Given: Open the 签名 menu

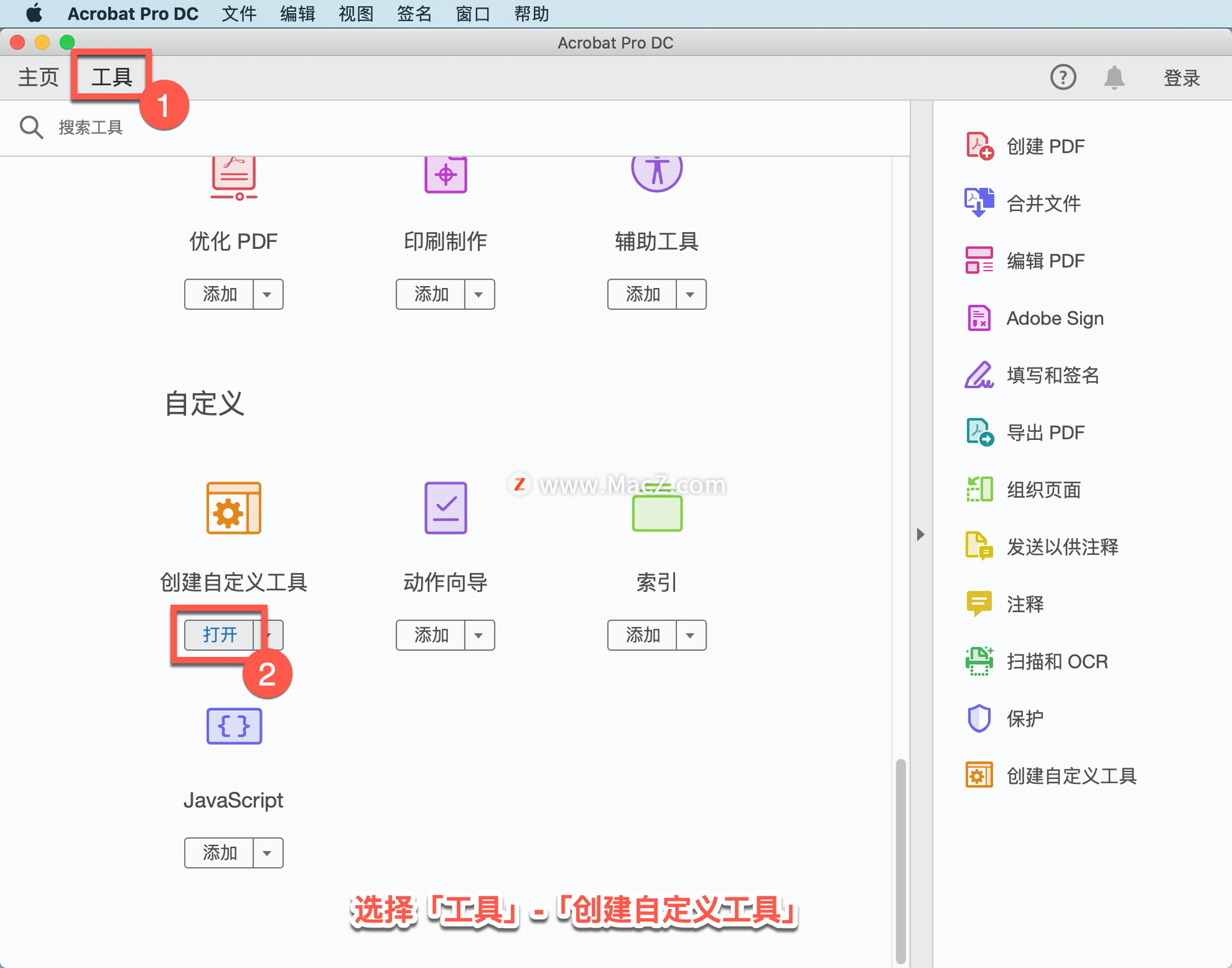Looking at the screenshot, I should (x=414, y=13).
